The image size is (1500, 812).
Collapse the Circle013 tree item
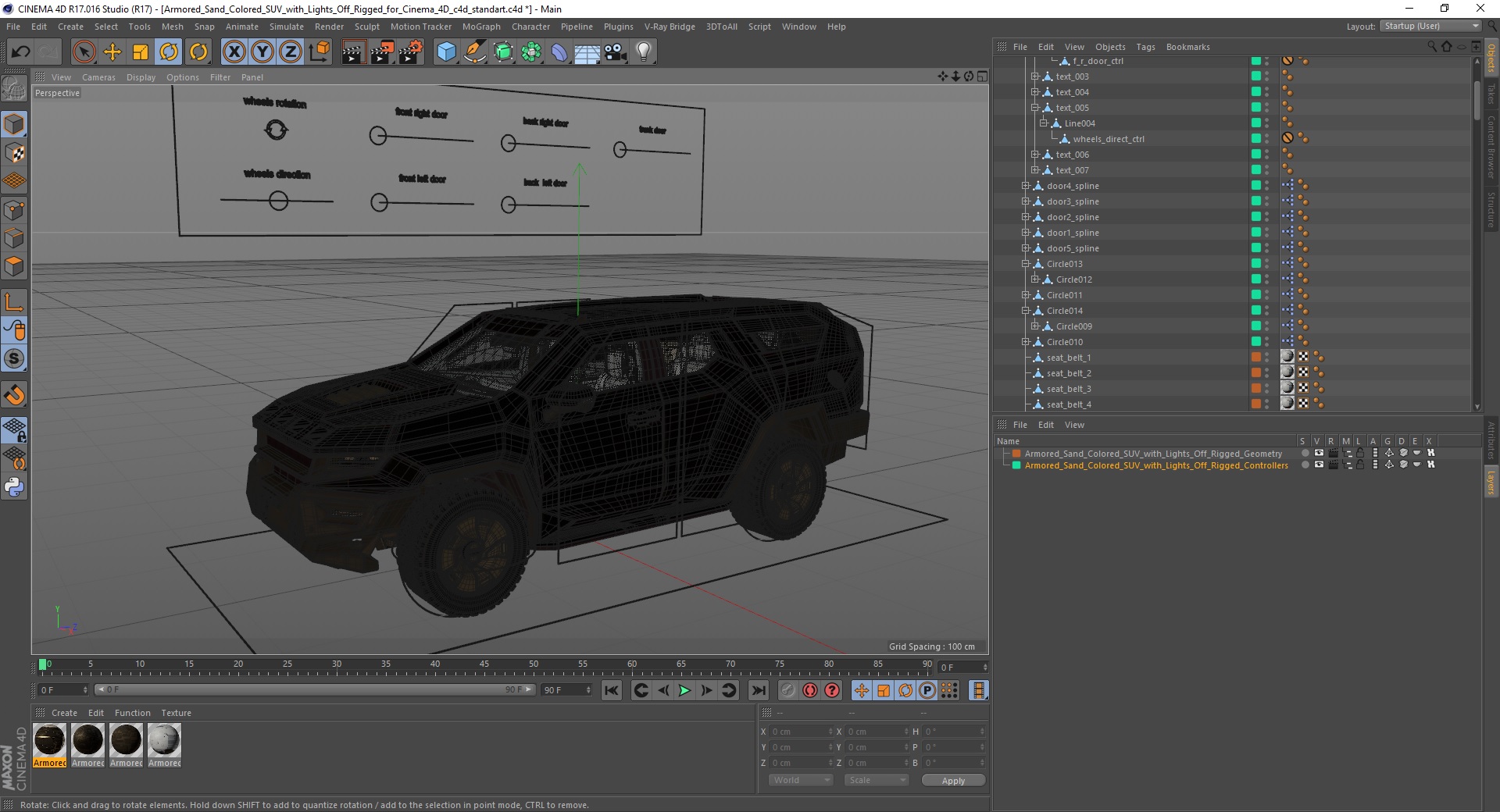pos(1026,264)
